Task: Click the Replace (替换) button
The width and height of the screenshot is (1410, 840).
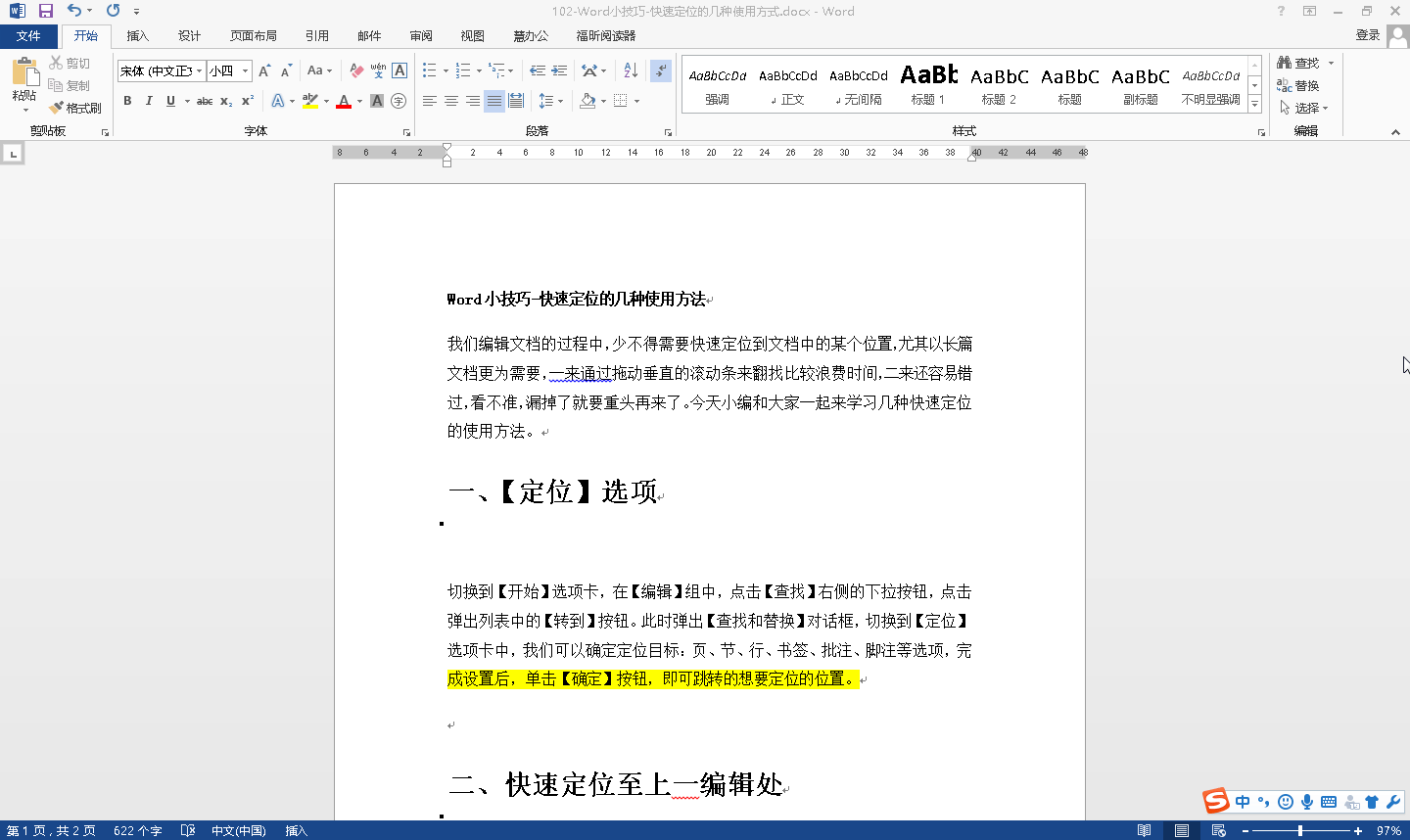Action: (1298, 85)
